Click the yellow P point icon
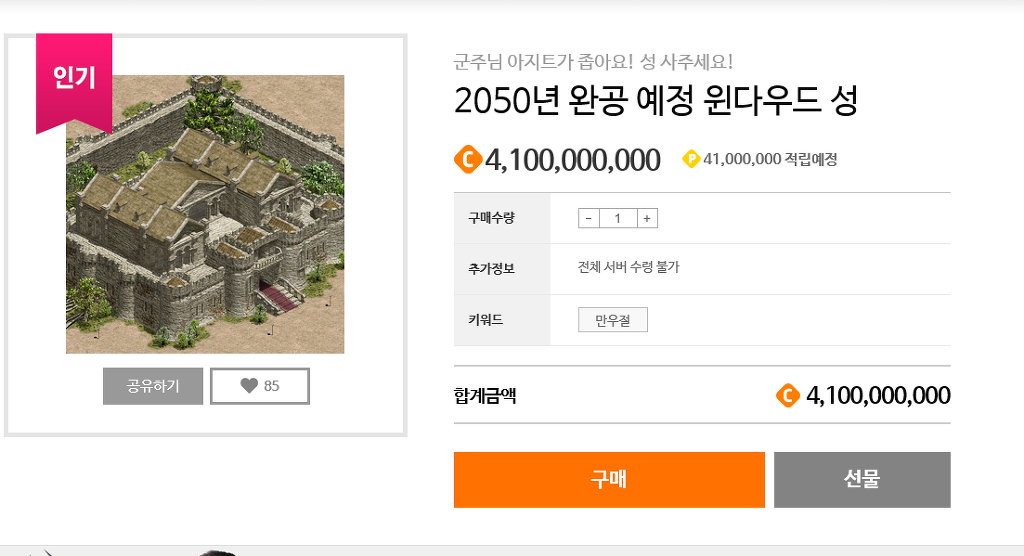Image resolution: width=1024 pixels, height=556 pixels. coord(691,159)
